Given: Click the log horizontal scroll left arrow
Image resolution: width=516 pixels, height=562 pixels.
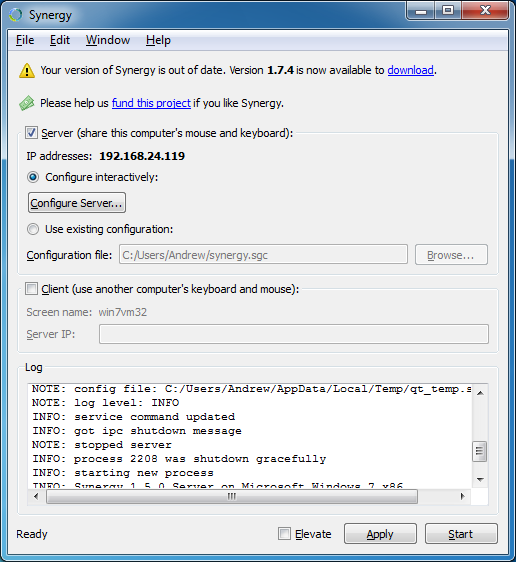Looking at the screenshot, I should (x=36, y=496).
